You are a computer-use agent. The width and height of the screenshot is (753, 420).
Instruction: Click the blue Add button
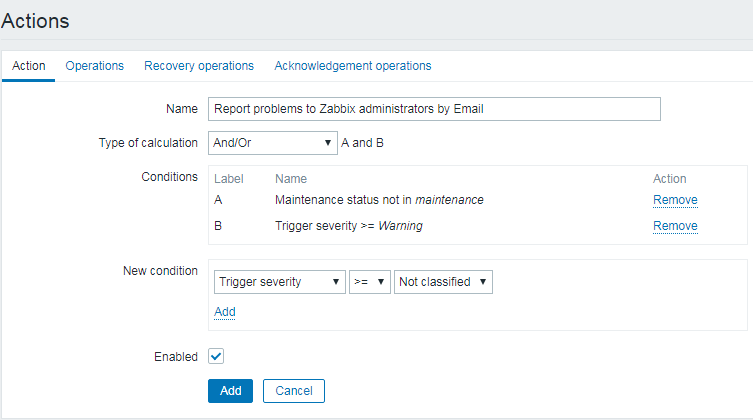[x=231, y=391]
